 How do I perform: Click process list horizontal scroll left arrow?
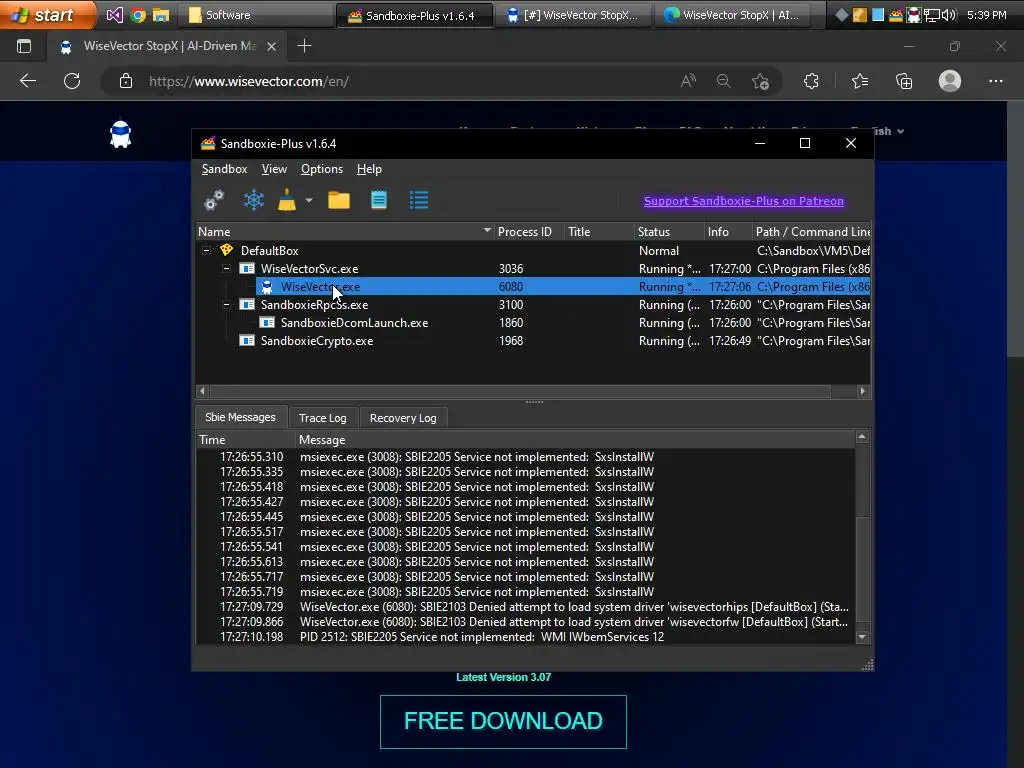[202, 391]
